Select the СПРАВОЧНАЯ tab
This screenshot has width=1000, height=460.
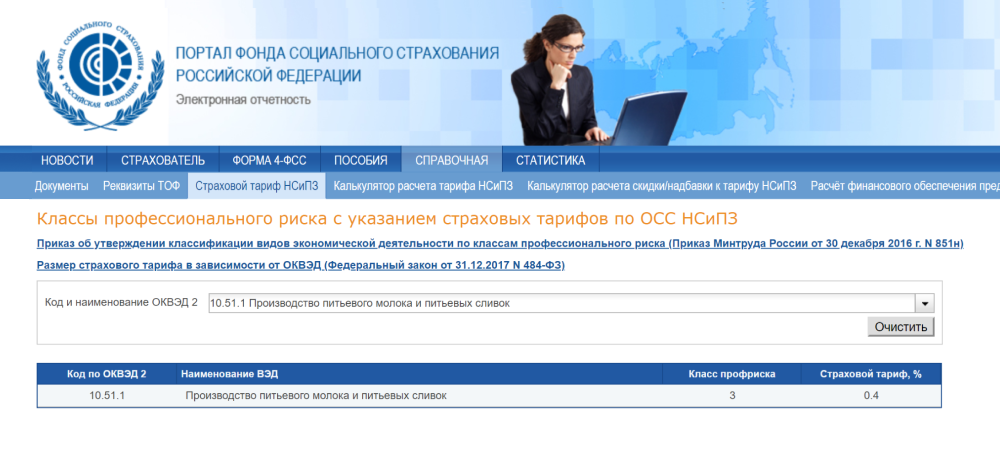click(x=451, y=160)
